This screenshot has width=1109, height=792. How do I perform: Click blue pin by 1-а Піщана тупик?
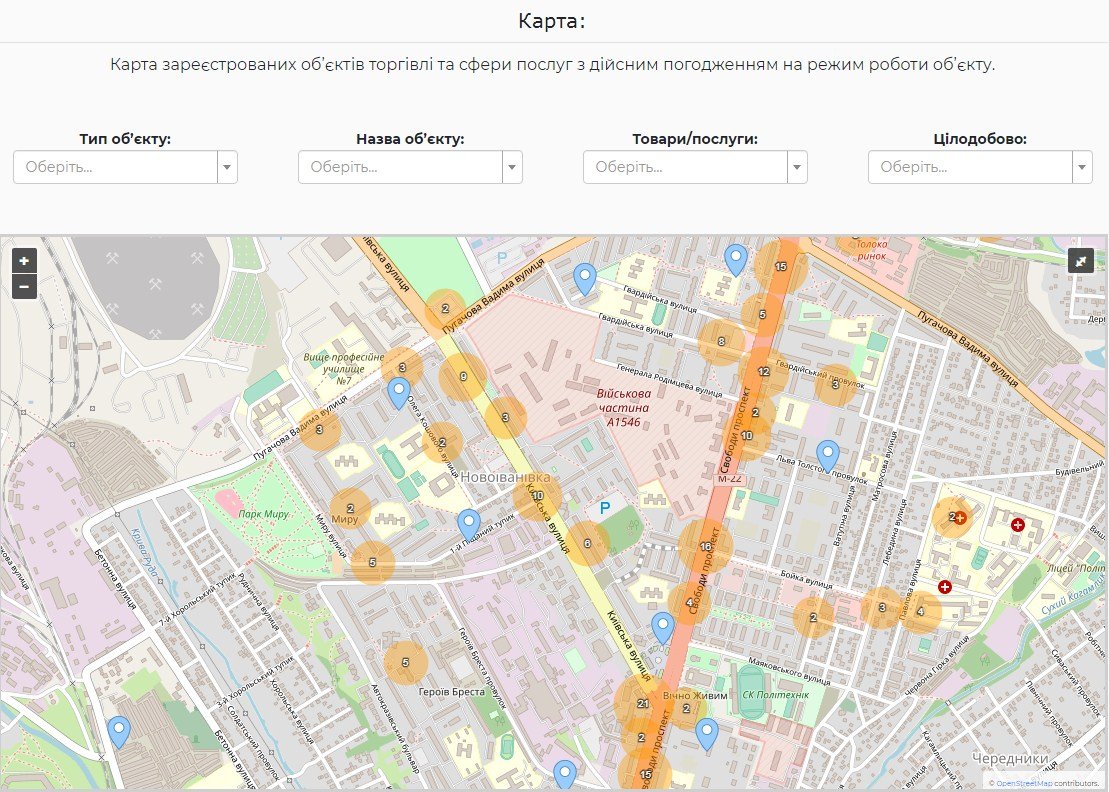click(468, 525)
